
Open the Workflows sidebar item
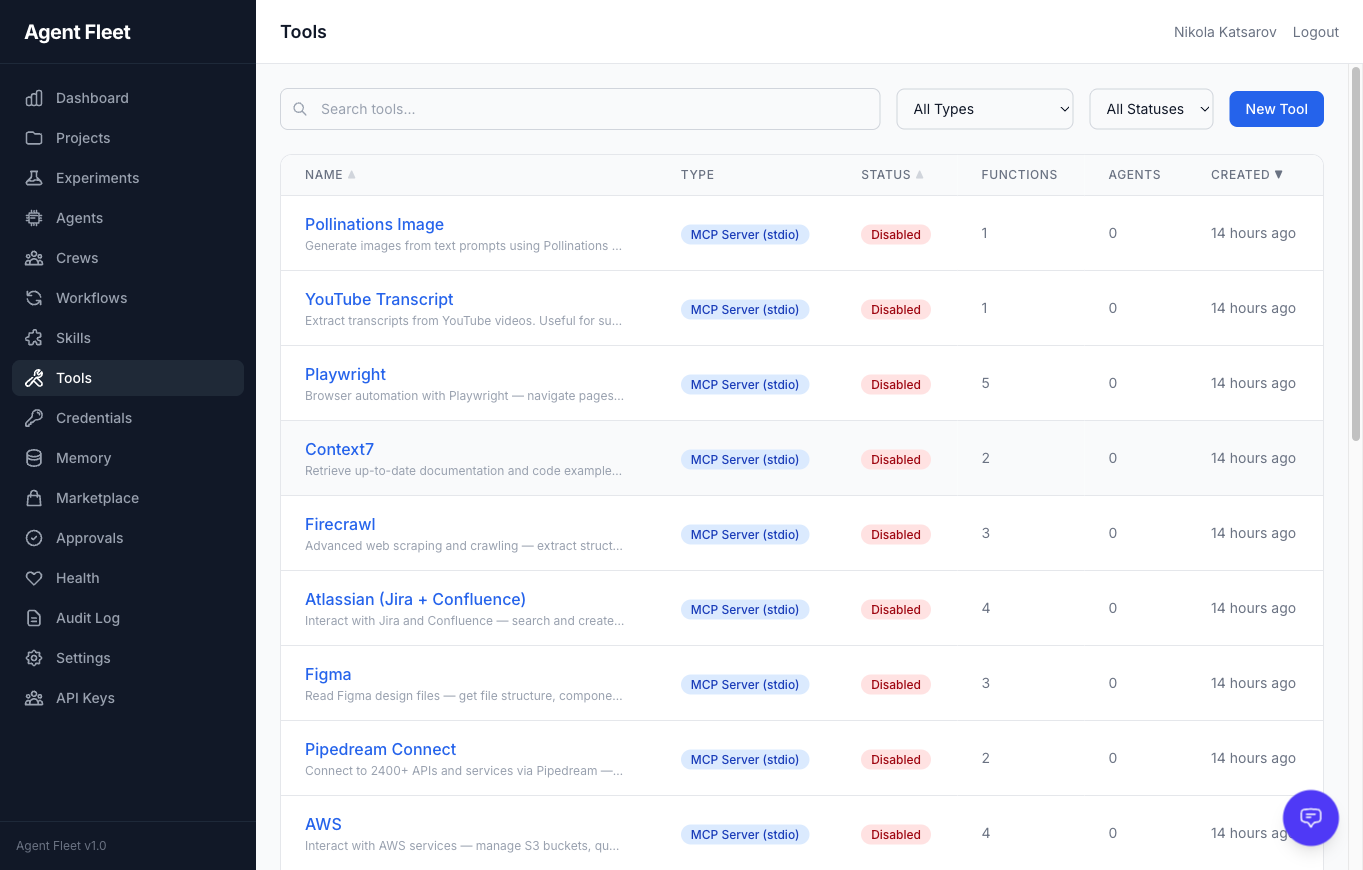(x=128, y=298)
